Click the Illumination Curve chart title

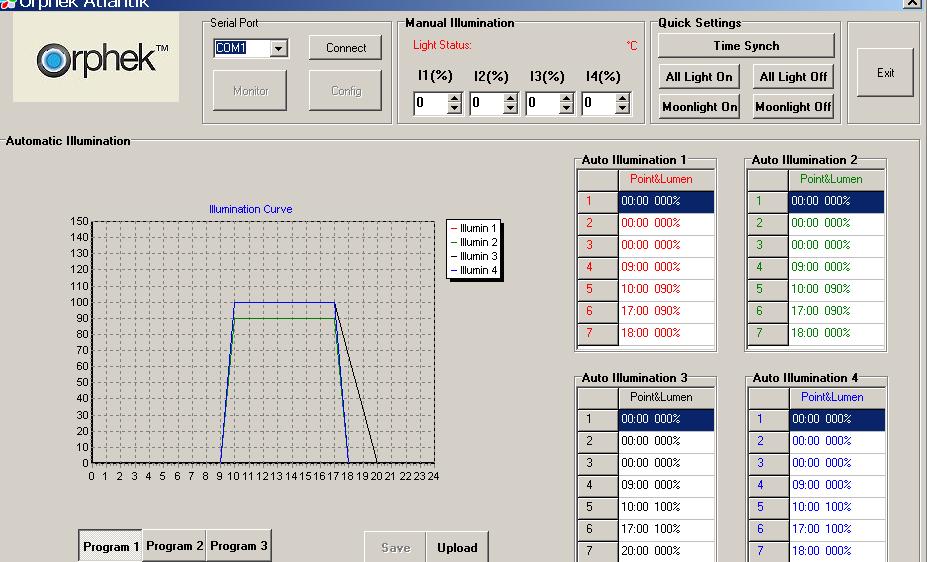251,209
